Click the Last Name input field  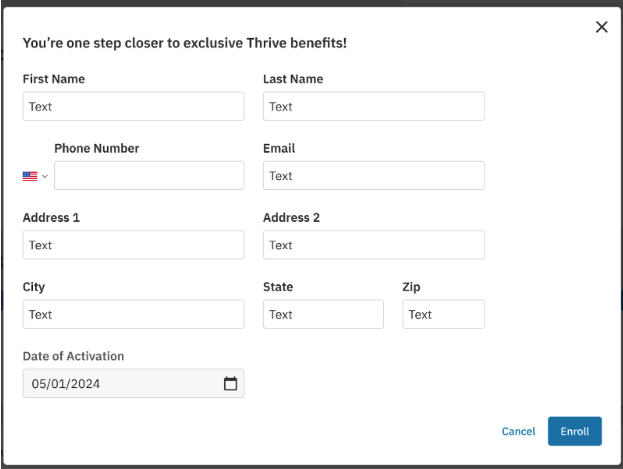(374, 107)
